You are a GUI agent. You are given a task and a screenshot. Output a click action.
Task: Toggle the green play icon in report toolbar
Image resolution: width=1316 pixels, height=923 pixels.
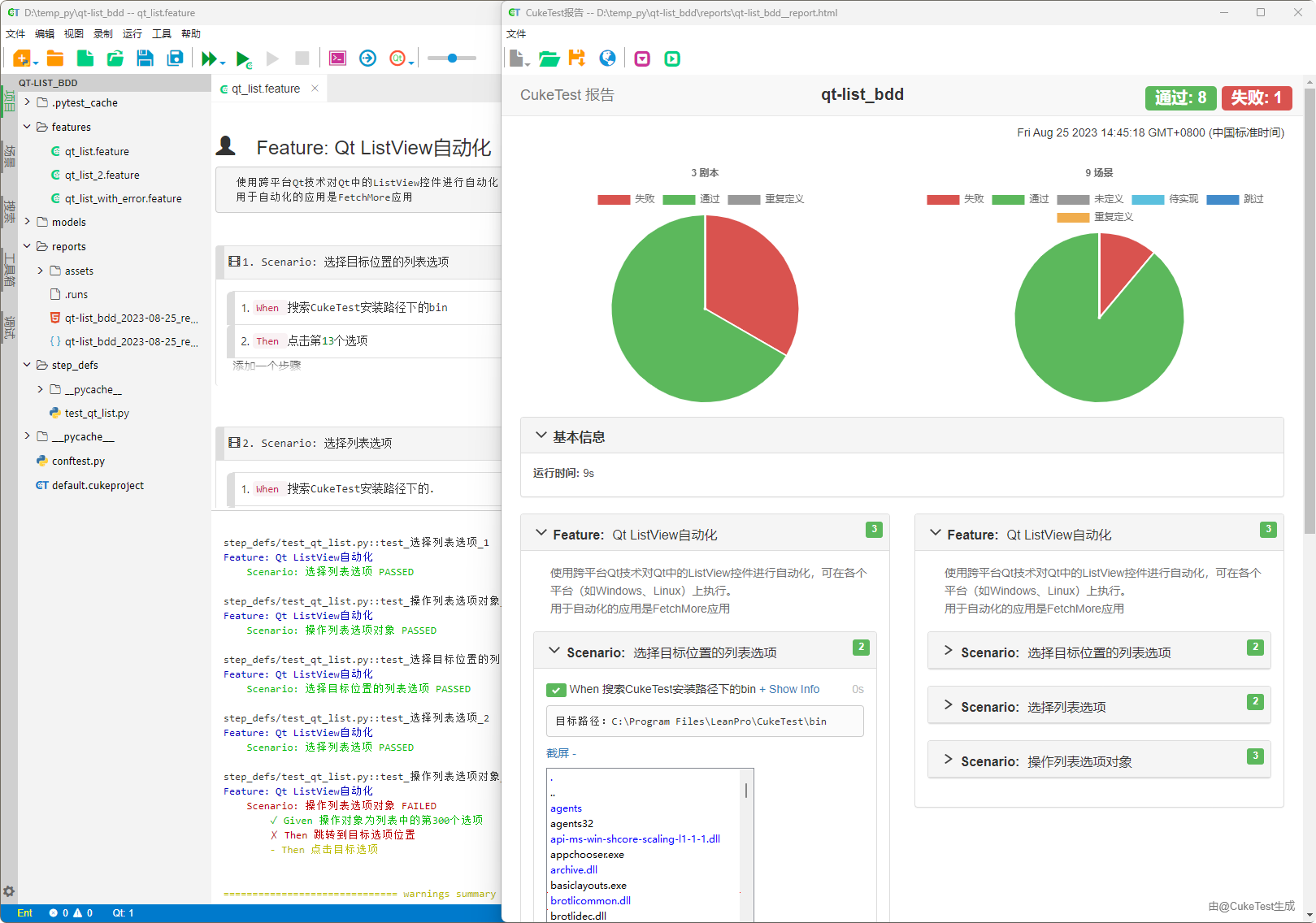tap(672, 58)
